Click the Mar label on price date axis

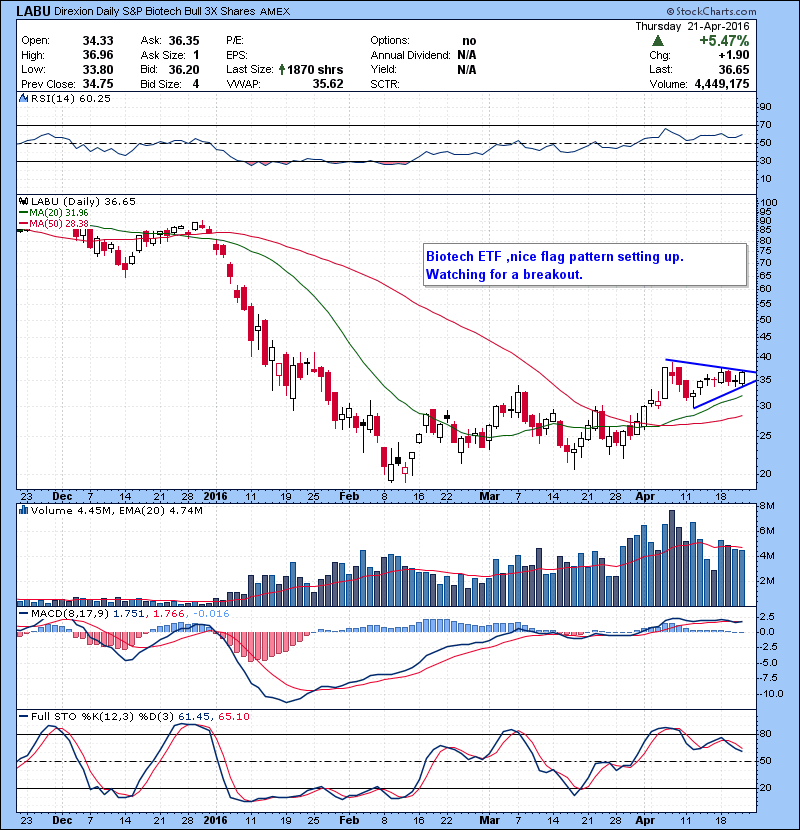[x=489, y=495]
